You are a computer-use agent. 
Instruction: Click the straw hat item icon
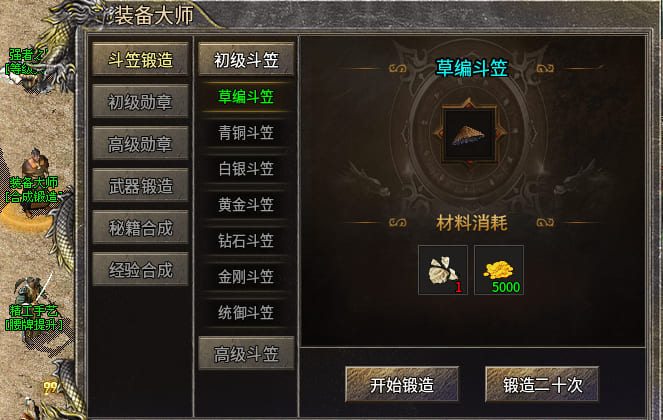tap(469, 134)
